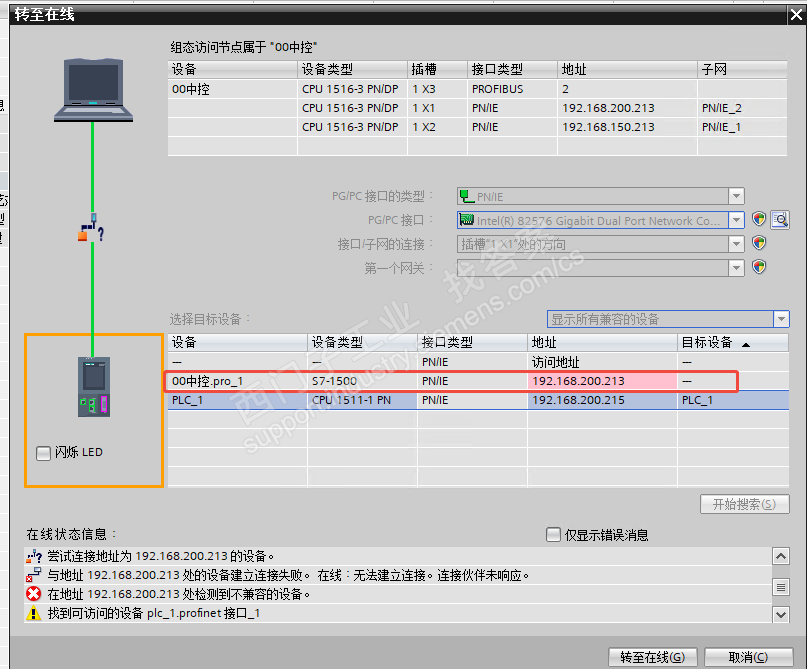807x669 pixels.
Task: Click shield icon beside first gateway field
Action: coord(759,267)
